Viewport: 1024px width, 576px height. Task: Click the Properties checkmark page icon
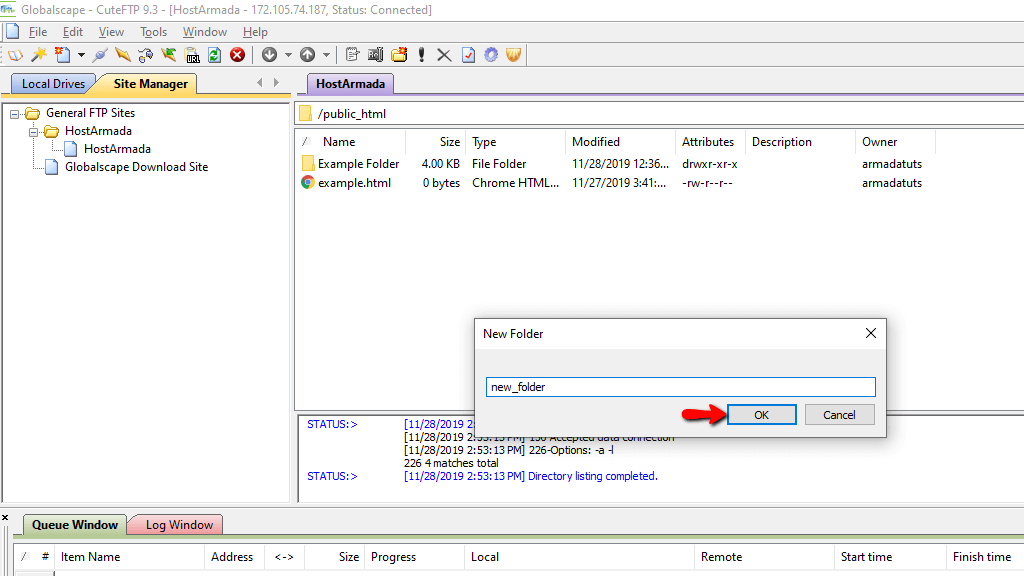(x=468, y=55)
